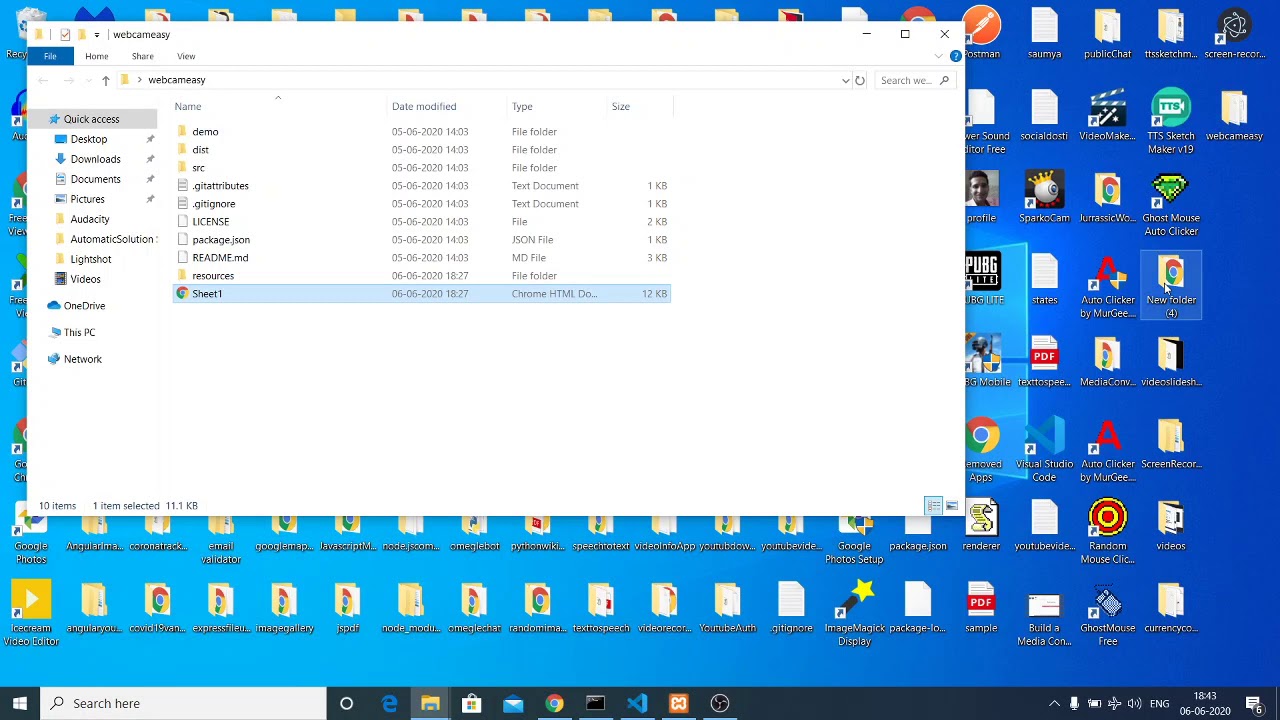
Task: Sort files by Date modified column header
Action: (424, 106)
